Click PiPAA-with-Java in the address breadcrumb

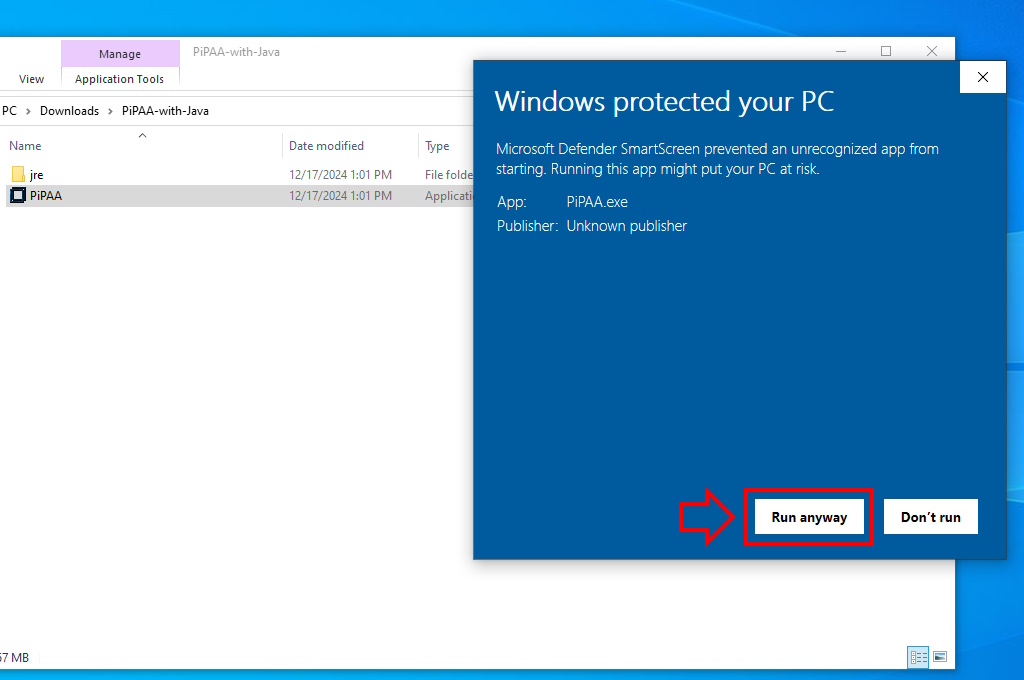[165, 111]
